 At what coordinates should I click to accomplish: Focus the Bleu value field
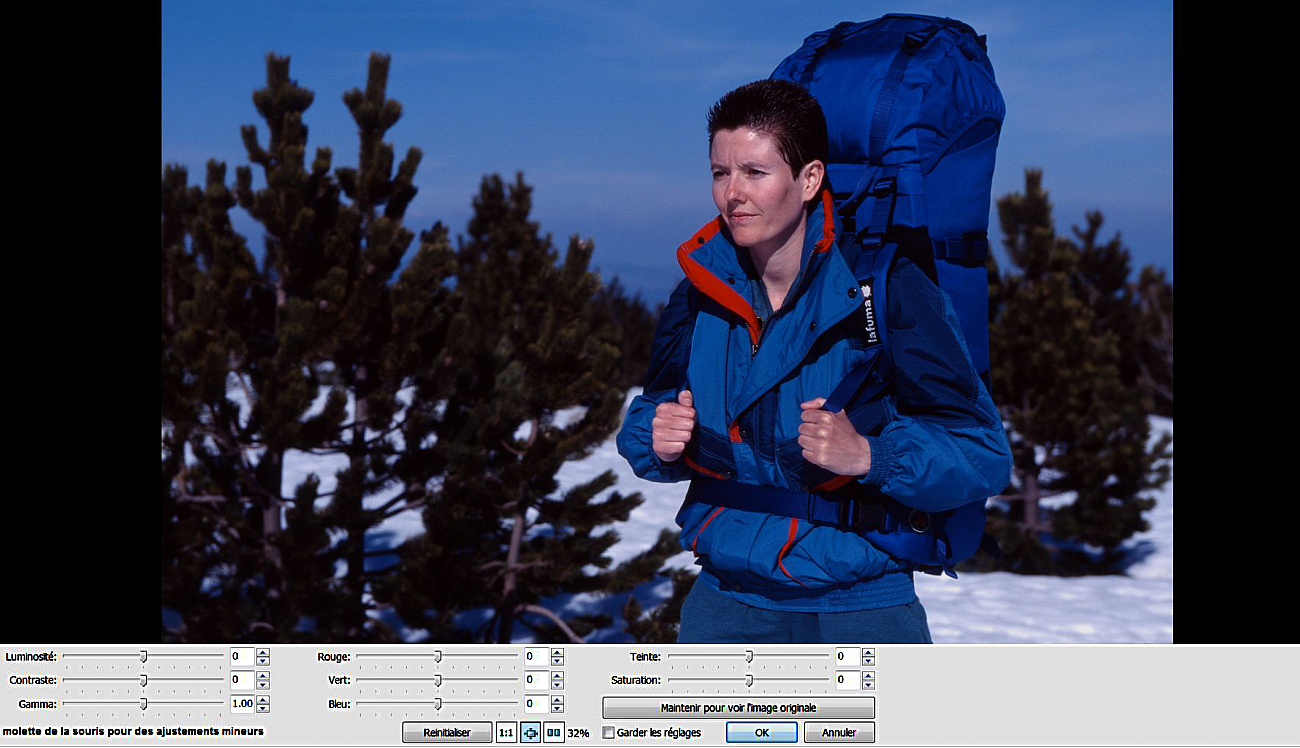(537, 704)
